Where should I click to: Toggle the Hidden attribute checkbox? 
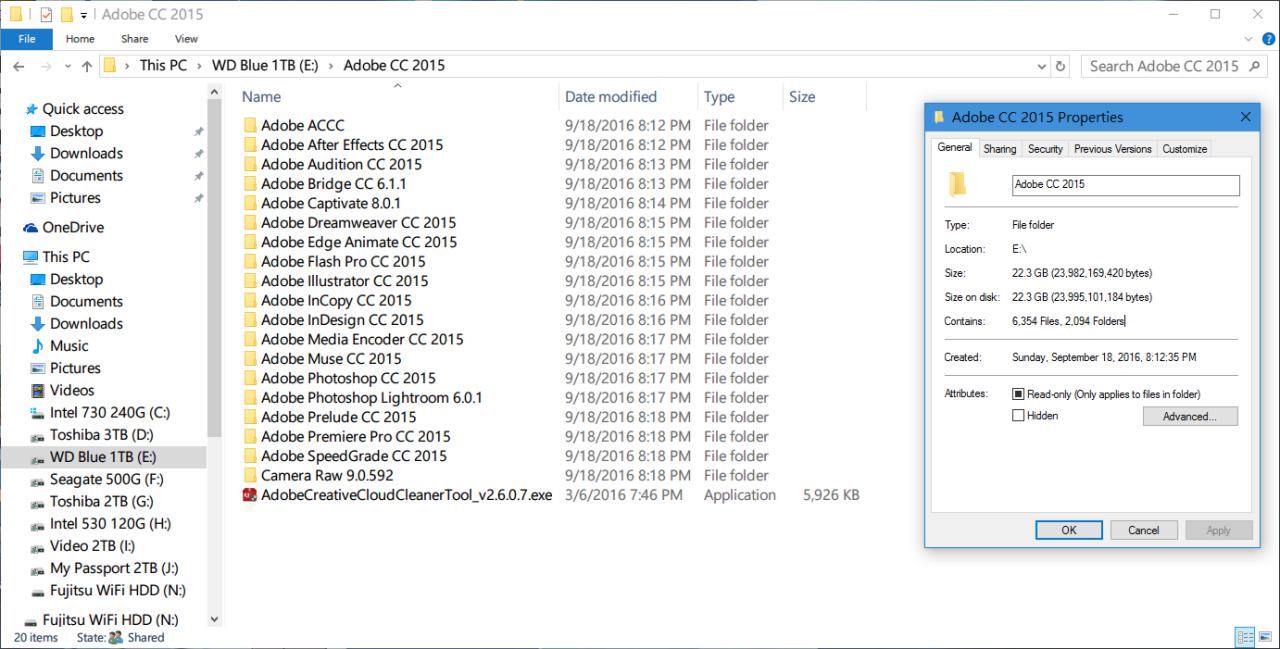point(1018,416)
